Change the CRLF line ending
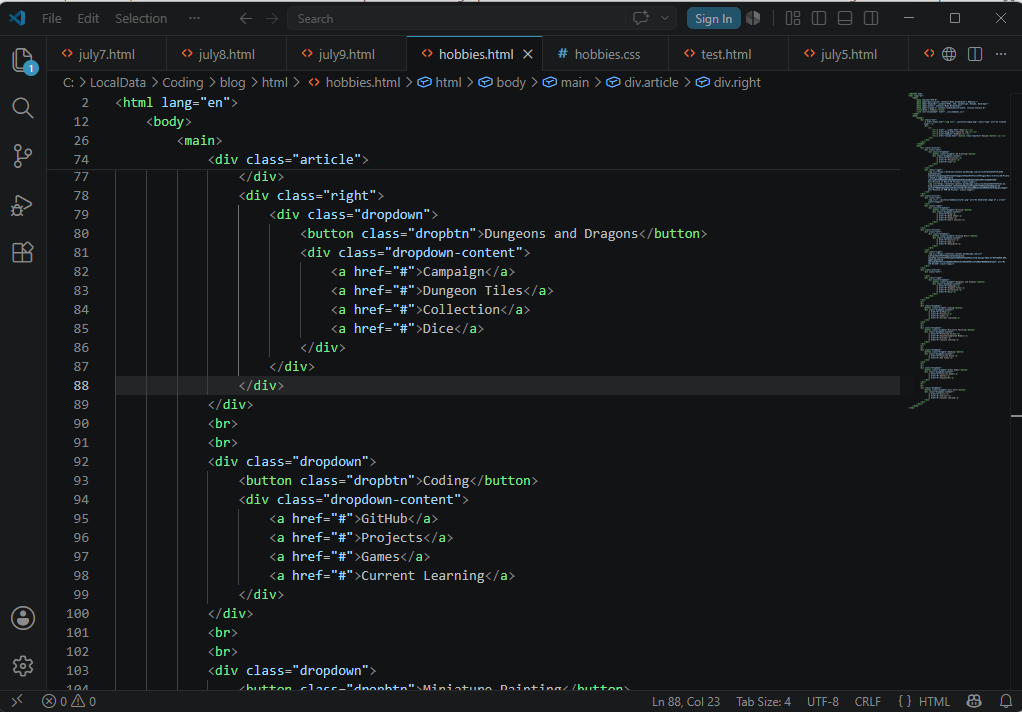This screenshot has width=1022, height=712. 868,702
